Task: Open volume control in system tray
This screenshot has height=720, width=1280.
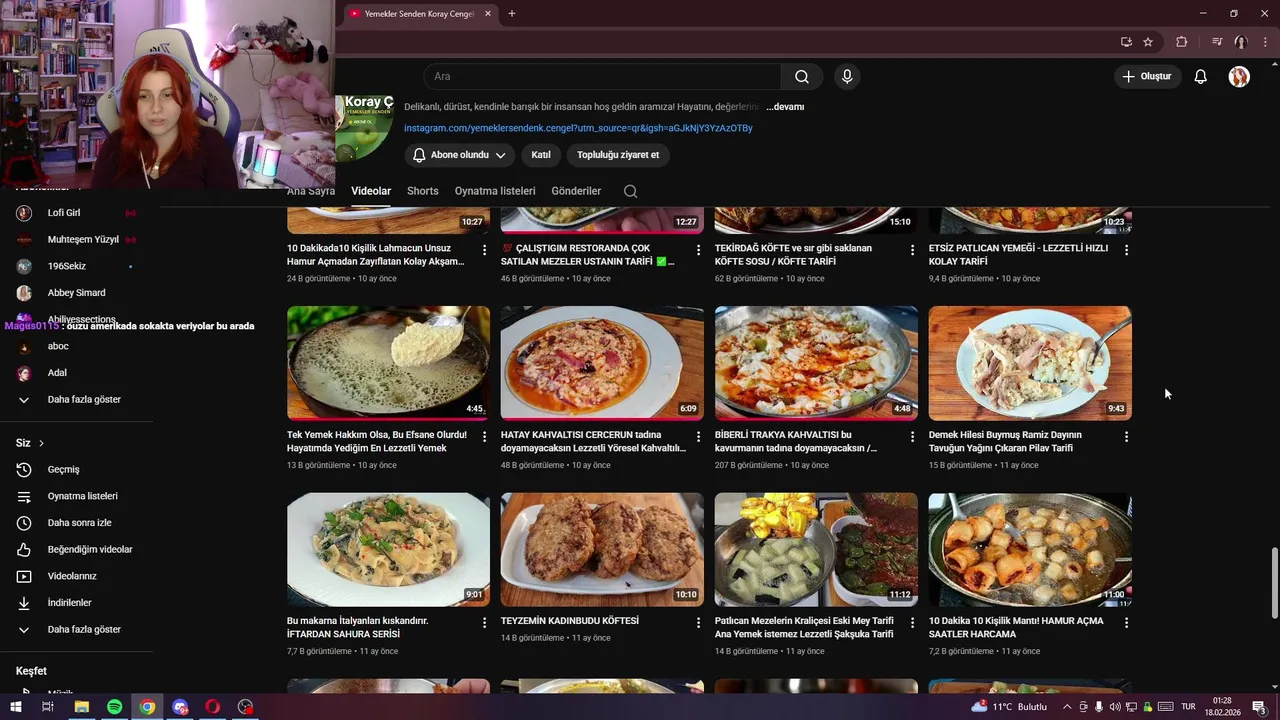Action: click(x=1115, y=707)
